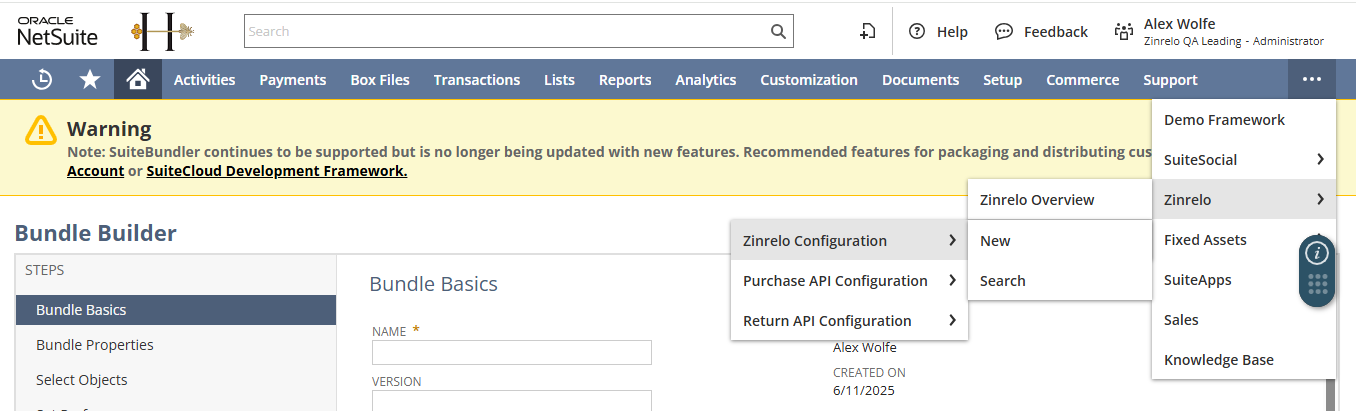Viewport: 1356px width, 411px height.
Task: Click the change roles icon beside Alex Wolfe
Action: click(1123, 31)
